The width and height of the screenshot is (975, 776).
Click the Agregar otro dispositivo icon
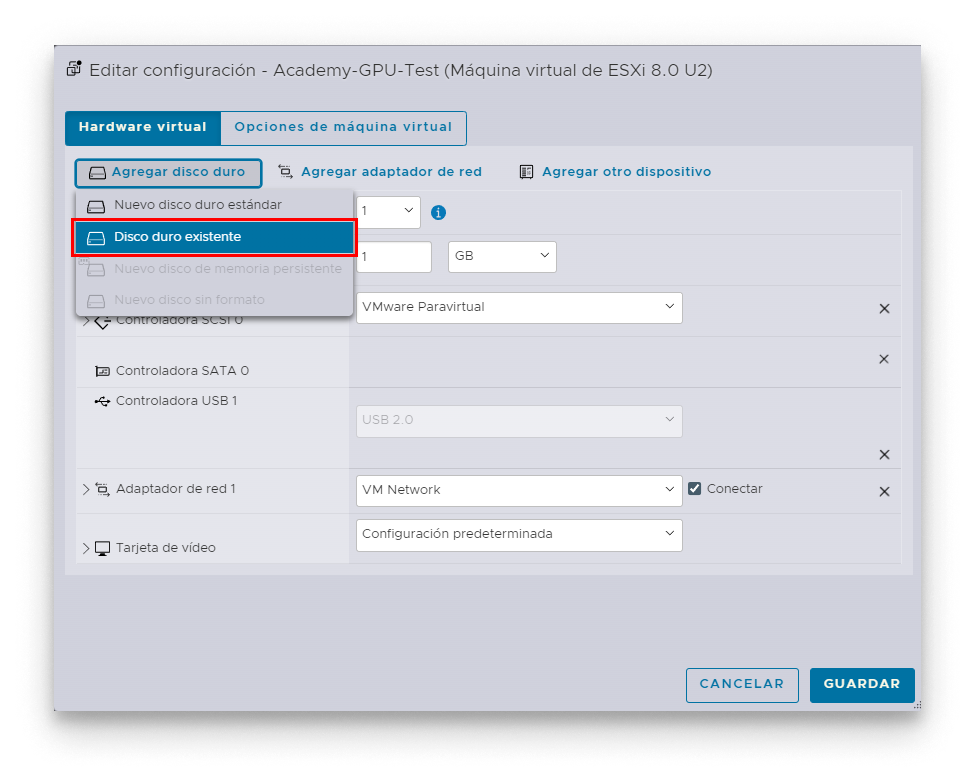(x=526, y=172)
